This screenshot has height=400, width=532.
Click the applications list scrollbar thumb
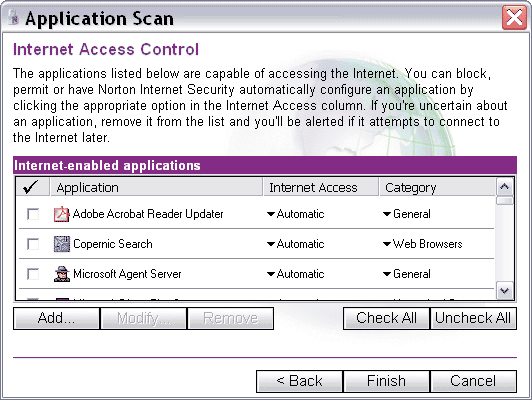(505, 201)
